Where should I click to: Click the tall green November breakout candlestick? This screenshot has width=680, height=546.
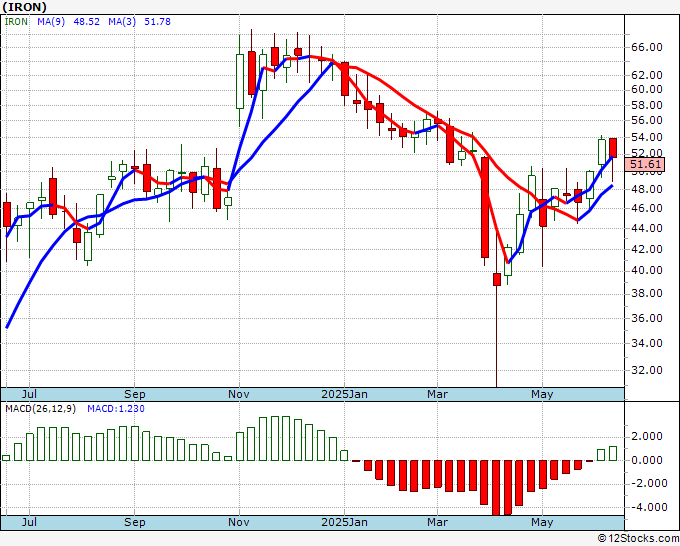pos(240,82)
